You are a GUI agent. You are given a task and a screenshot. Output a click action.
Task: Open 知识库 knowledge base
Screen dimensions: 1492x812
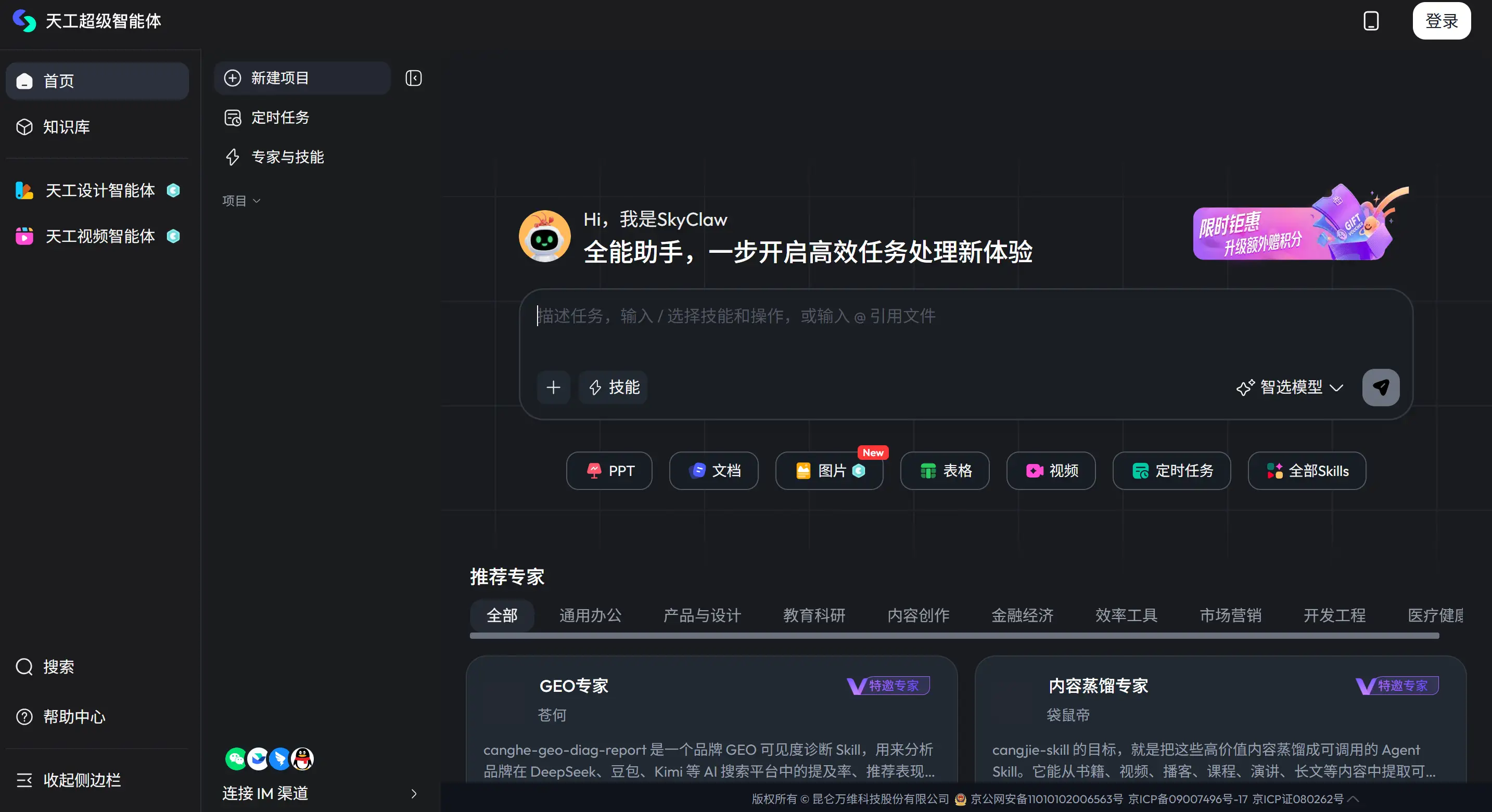point(97,127)
